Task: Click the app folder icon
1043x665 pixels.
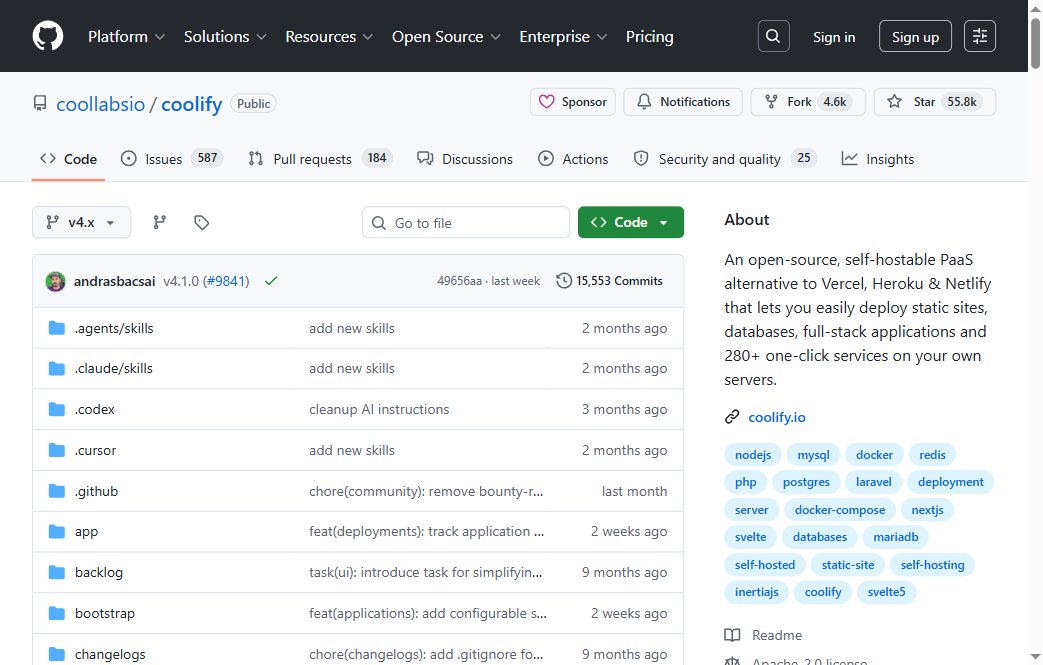Action: 57,532
